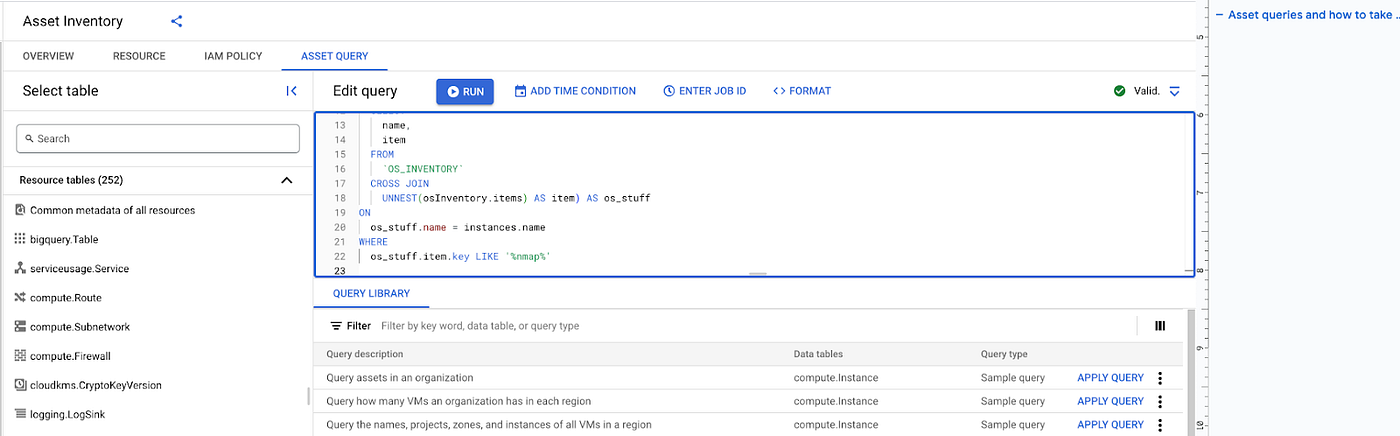Click the share icon next to Asset Inventory

click(x=177, y=21)
